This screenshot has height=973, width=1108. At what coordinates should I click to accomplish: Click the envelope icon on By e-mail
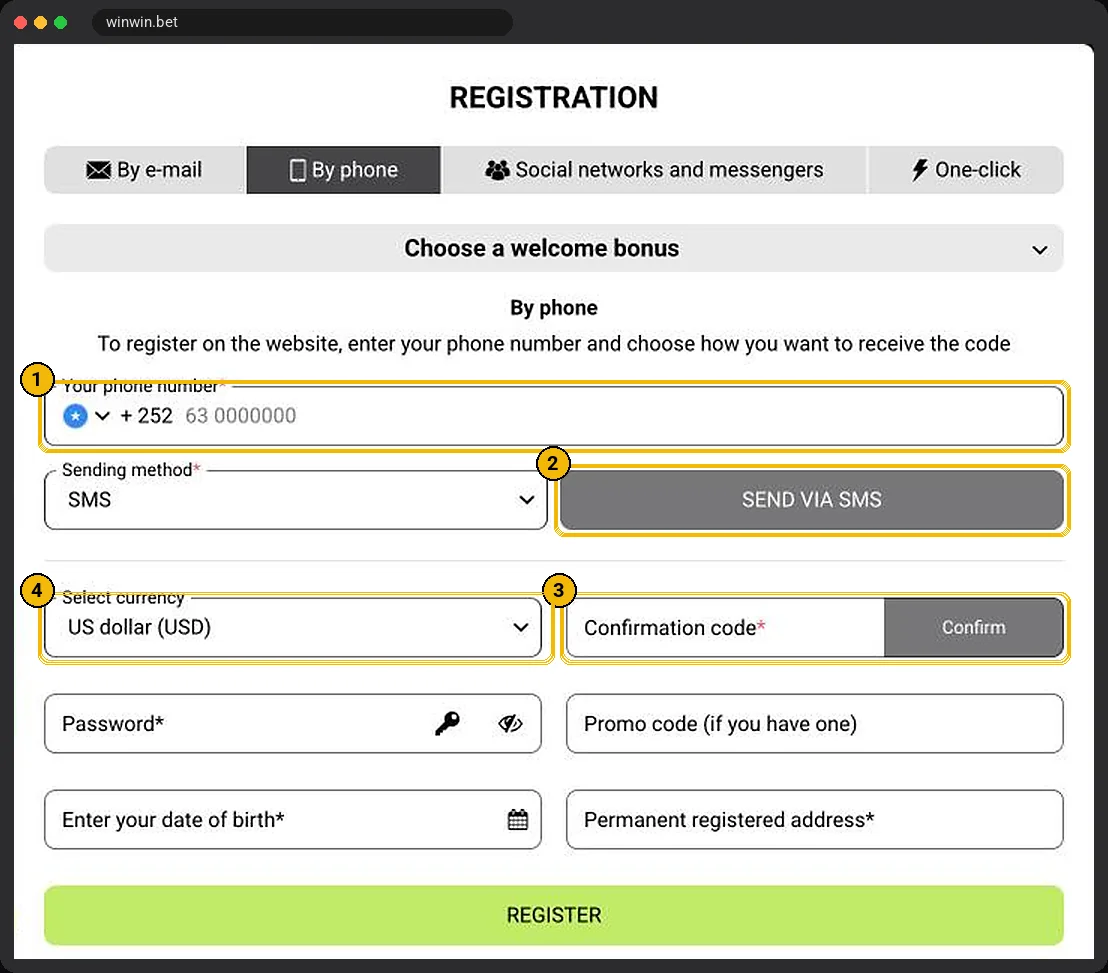pos(98,170)
